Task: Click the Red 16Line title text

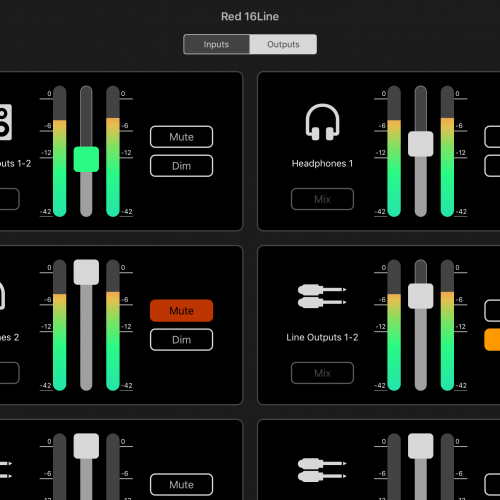Action: click(250, 16)
